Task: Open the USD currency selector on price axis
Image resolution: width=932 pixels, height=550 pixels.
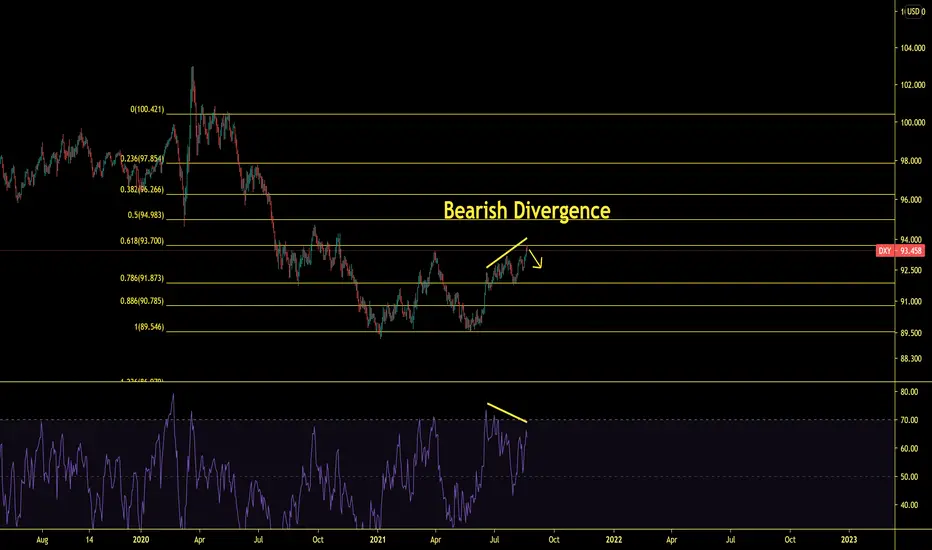Action: point(915,12)
